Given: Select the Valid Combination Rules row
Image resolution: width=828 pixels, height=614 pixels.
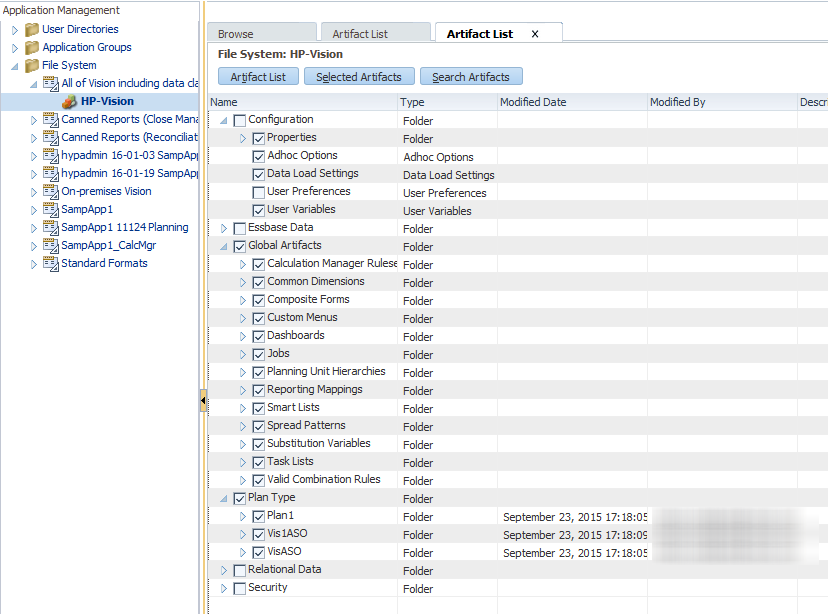Looking at the screenshot, I should [518, 480].
